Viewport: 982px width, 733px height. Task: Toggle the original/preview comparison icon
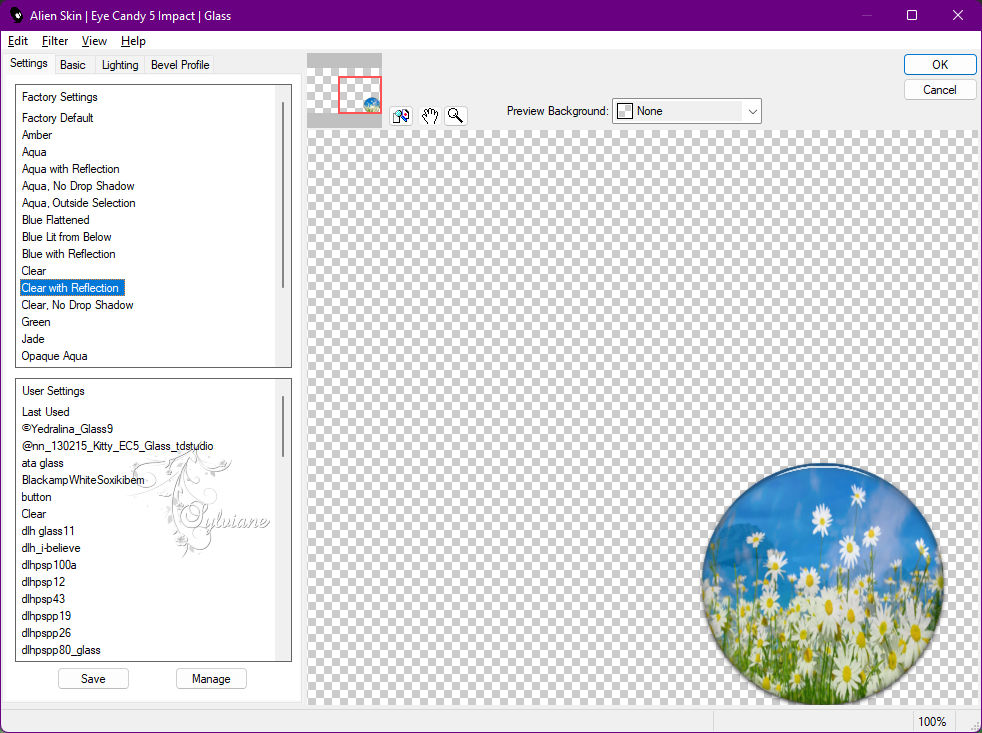point(401,116)
